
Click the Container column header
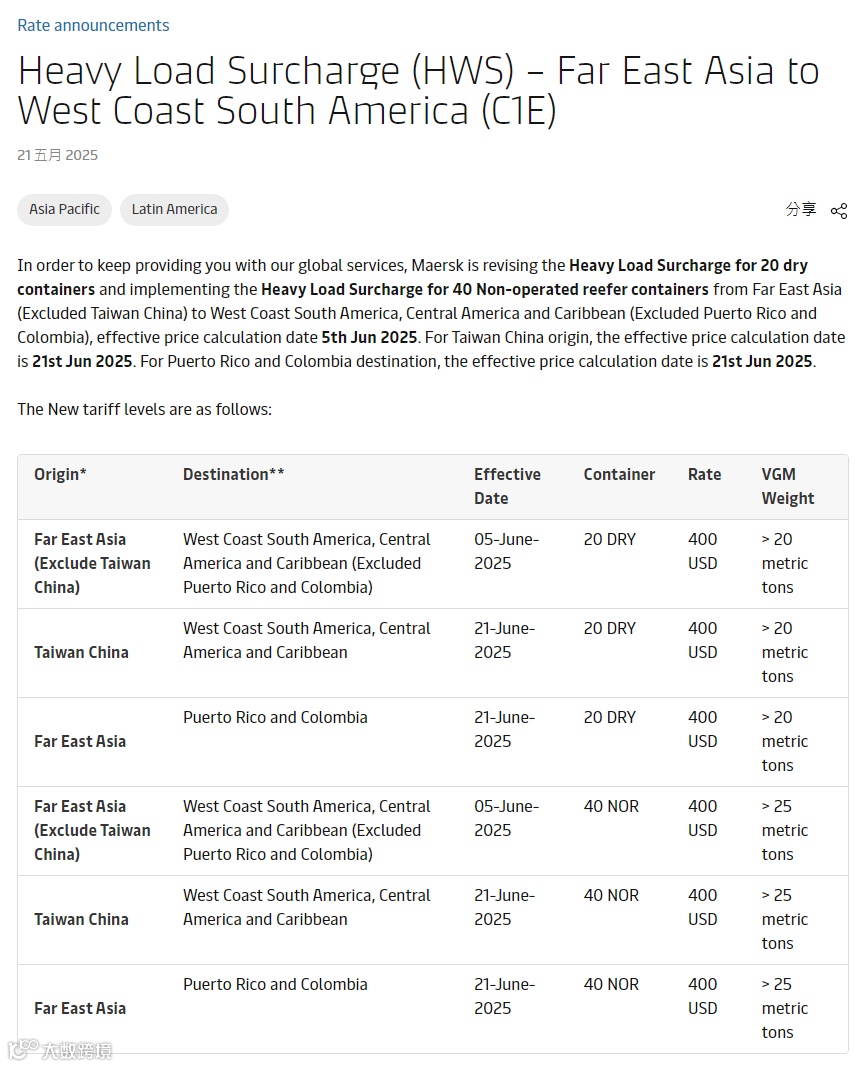pos(619,474)
